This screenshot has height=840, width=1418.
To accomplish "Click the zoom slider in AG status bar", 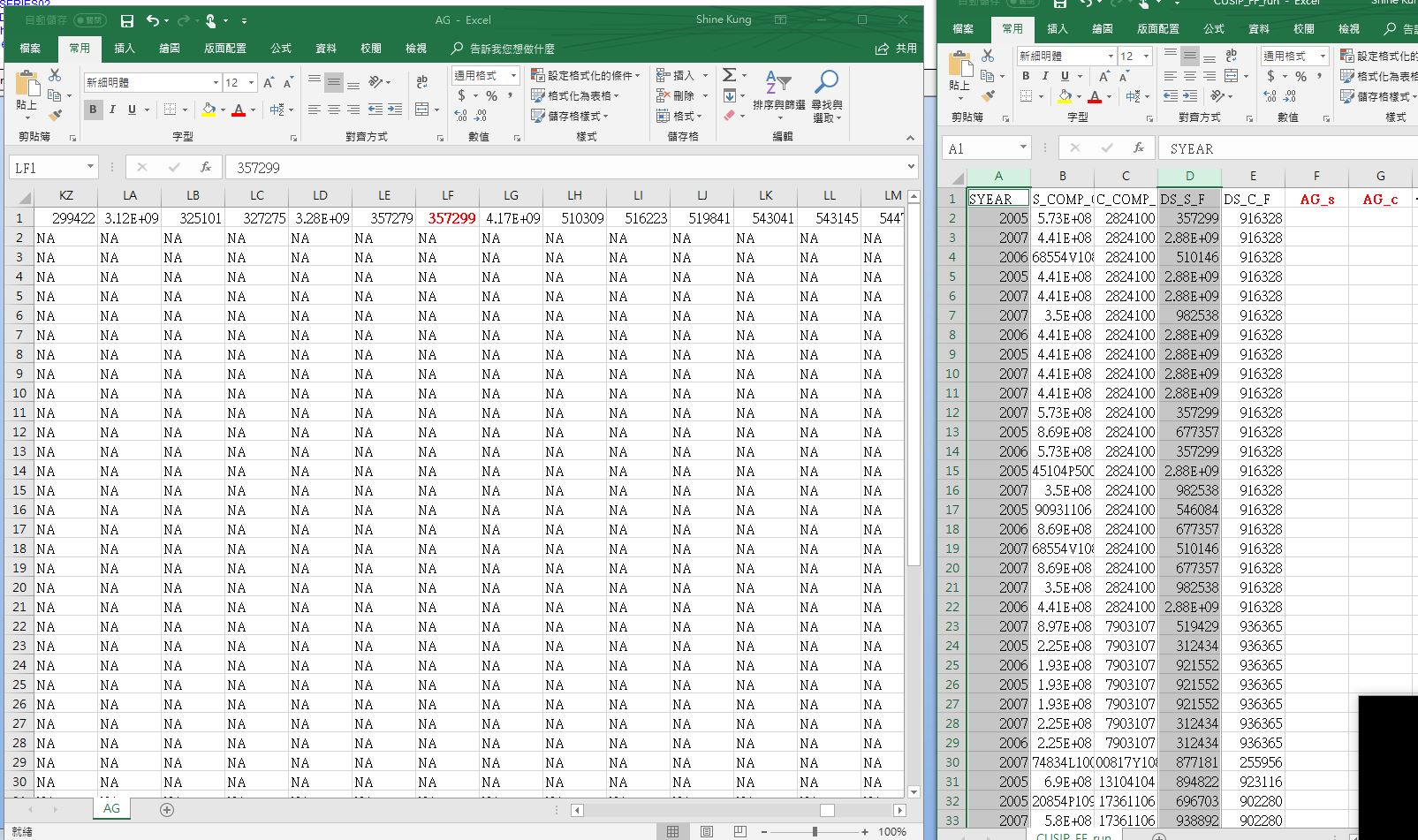I will pos(814,831).
